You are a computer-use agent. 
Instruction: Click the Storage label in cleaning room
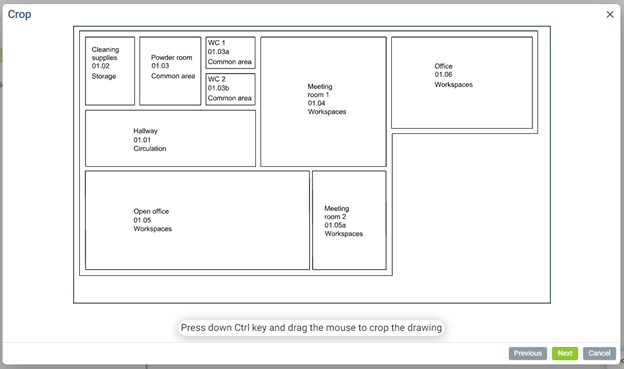point(104,76)
